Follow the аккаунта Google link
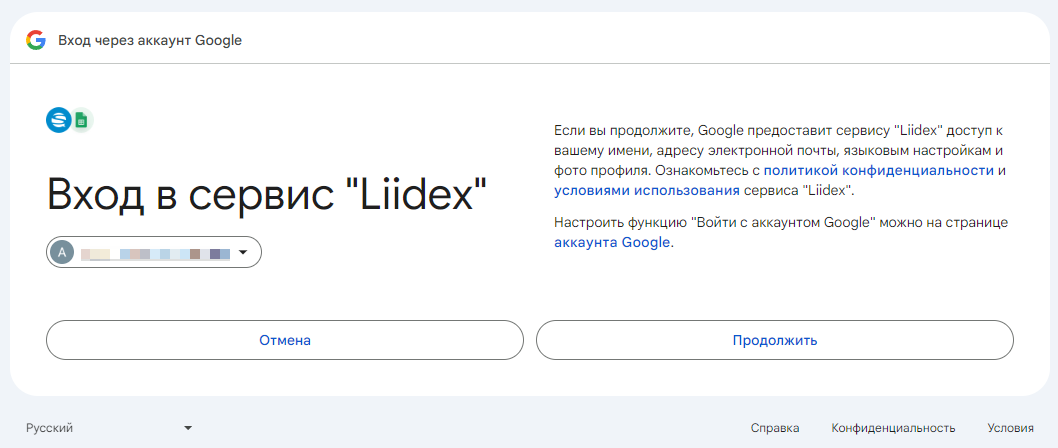The height and width of the screenshot is (448, 1058). point(612,242)
